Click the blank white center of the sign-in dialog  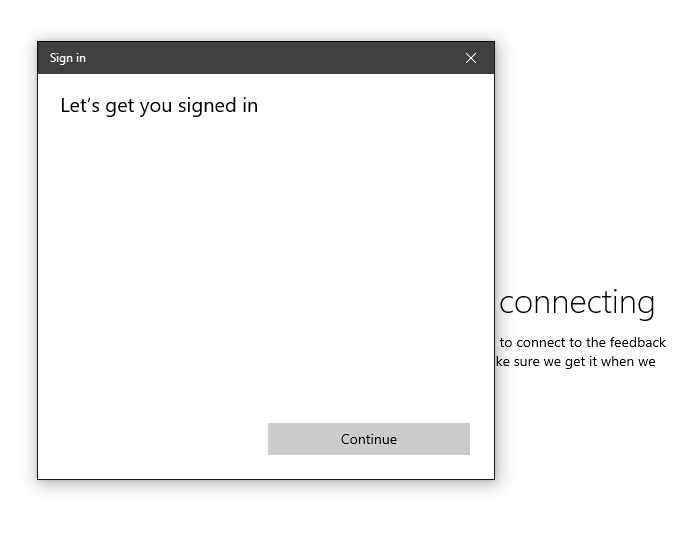click(x=266, y=260)
